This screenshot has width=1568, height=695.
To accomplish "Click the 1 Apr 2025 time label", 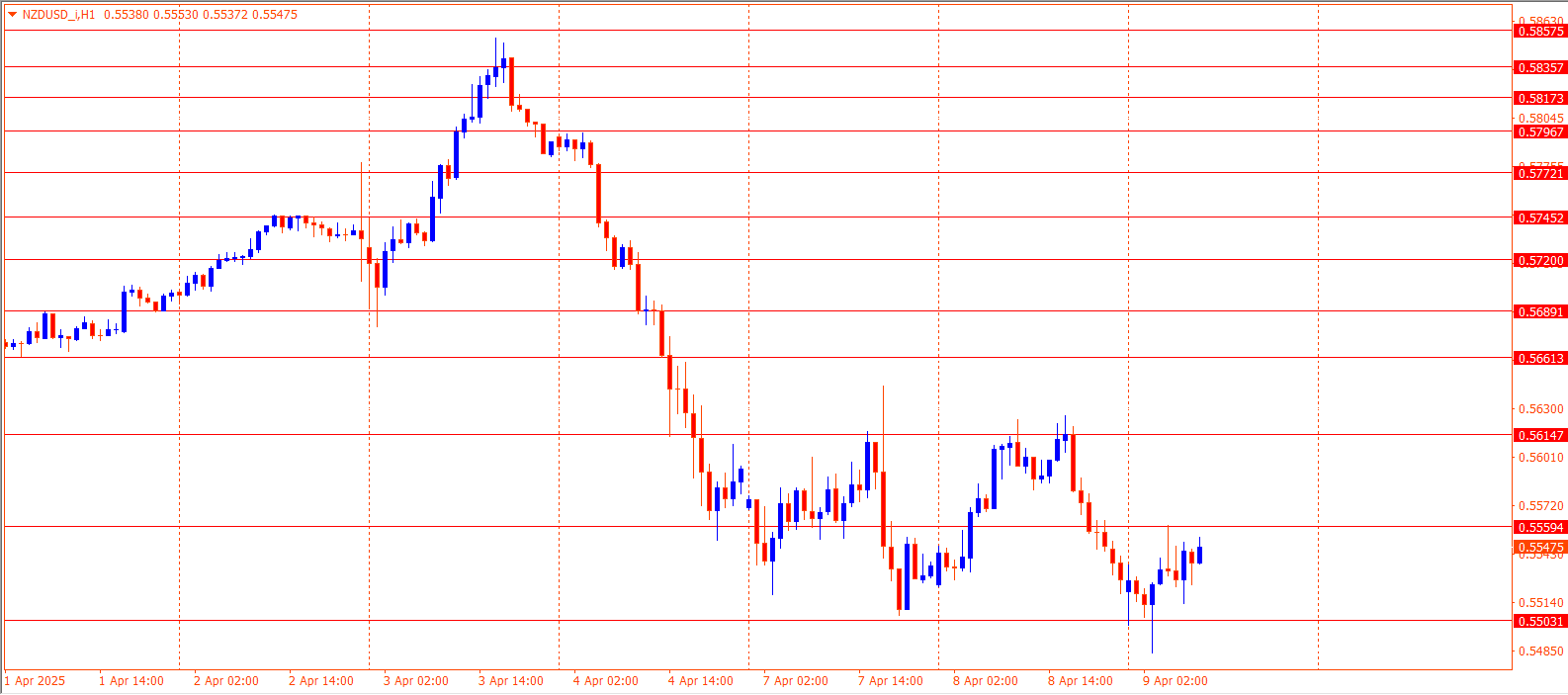I will point(36,681).
